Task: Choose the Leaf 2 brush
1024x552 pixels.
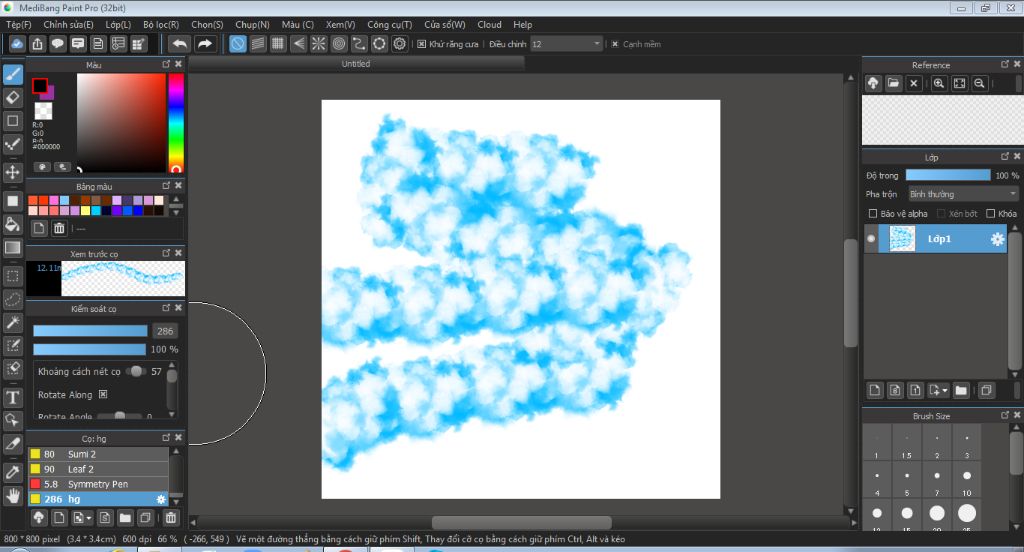Action: 81,469
